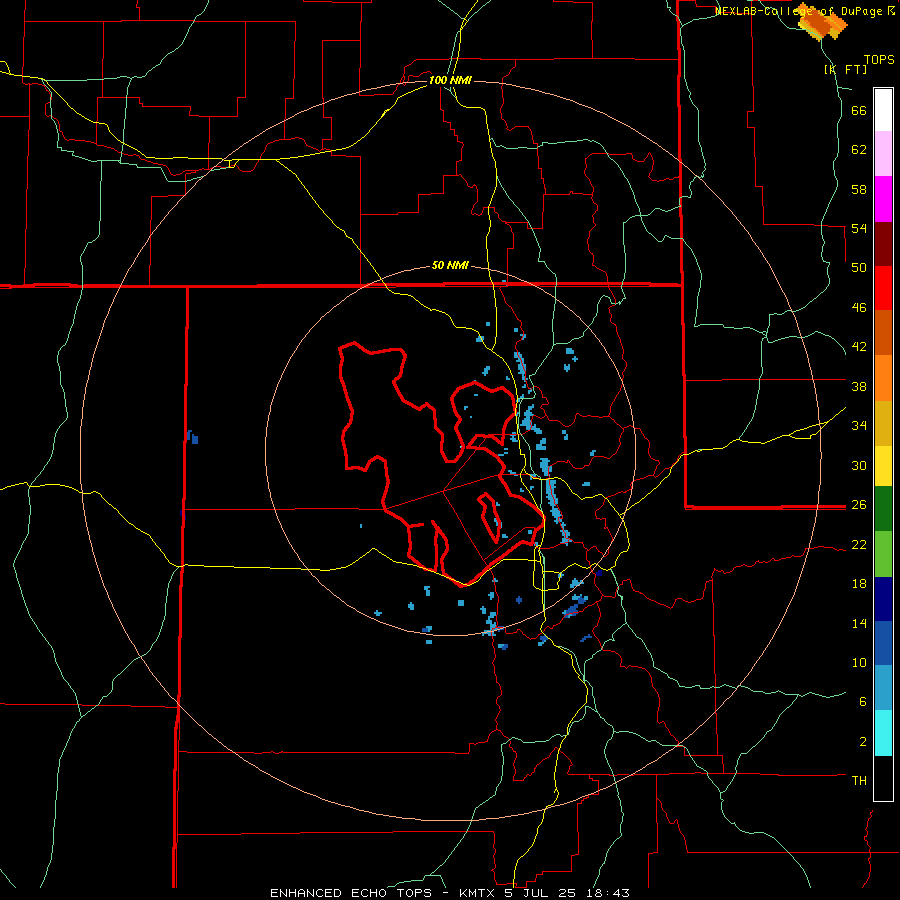Click the 58 scale value
The image size is (900, 900).
pos(859,189)
